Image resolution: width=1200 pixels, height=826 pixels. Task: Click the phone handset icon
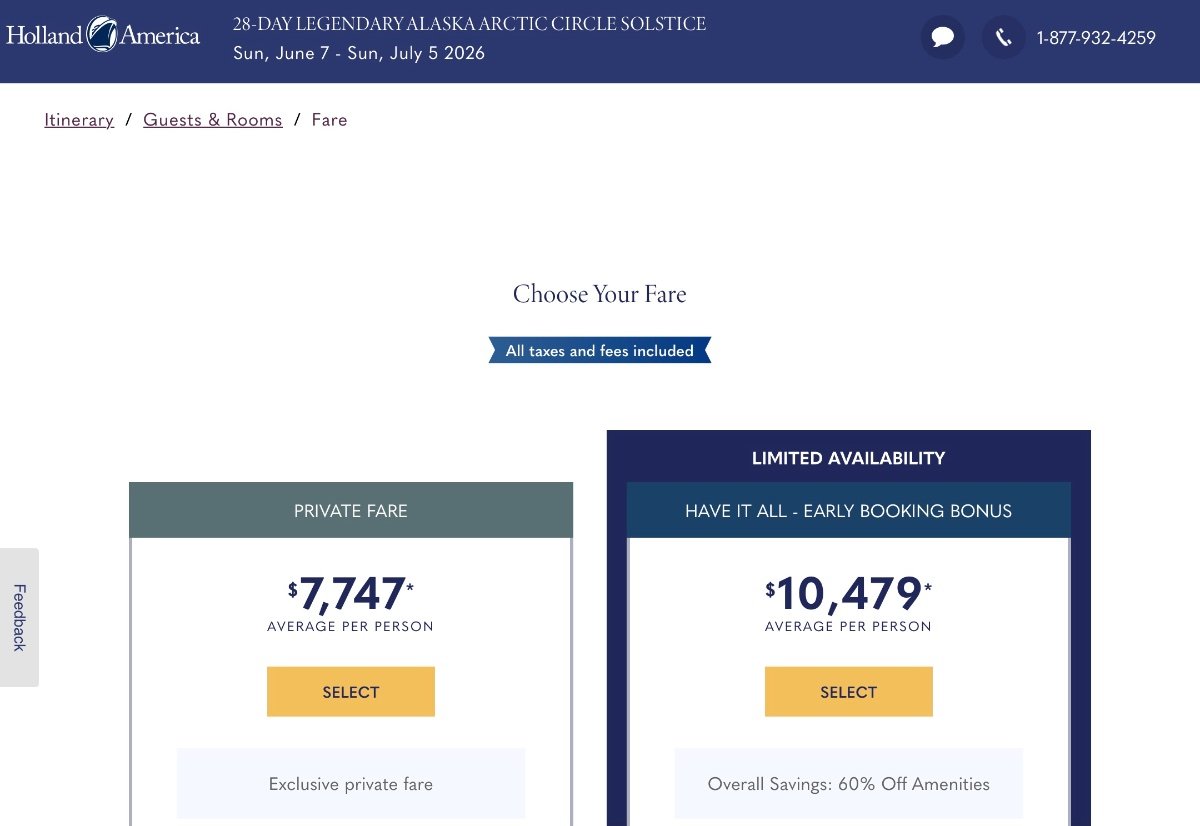click(1003, 38)
